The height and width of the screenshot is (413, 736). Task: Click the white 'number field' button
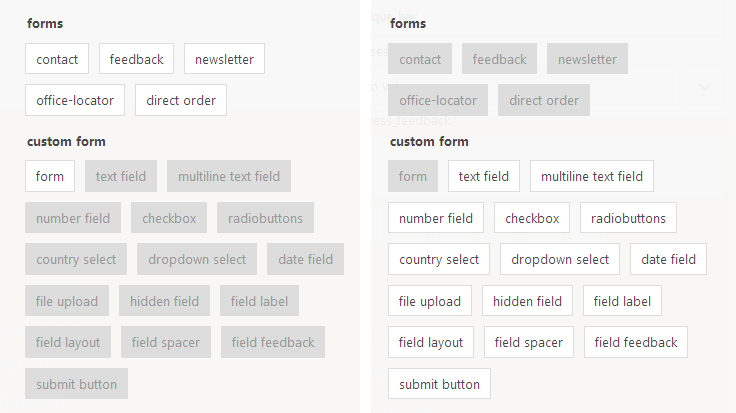(x=436, y=218)
